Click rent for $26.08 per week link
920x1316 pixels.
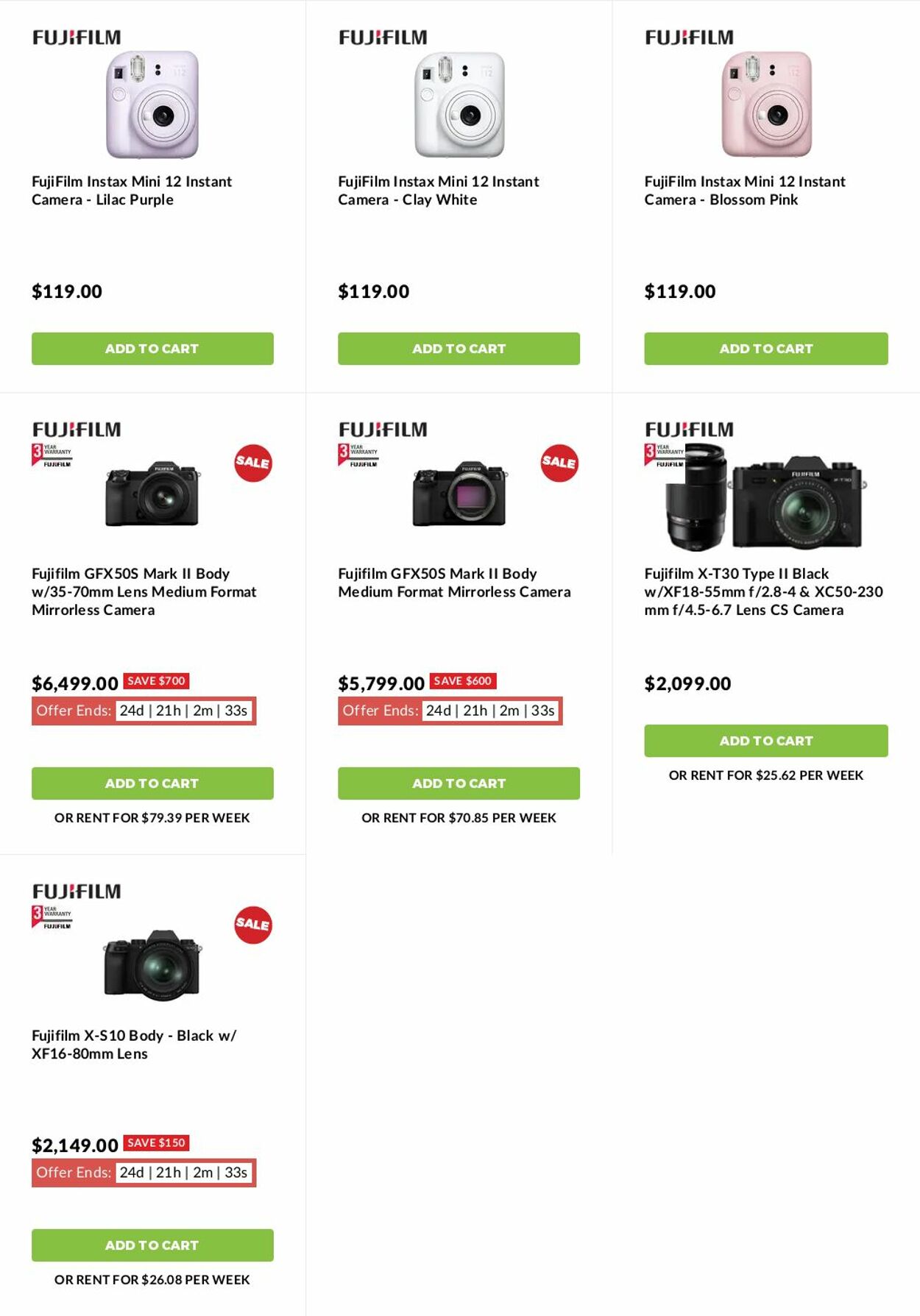click(x=152, y=1280)
